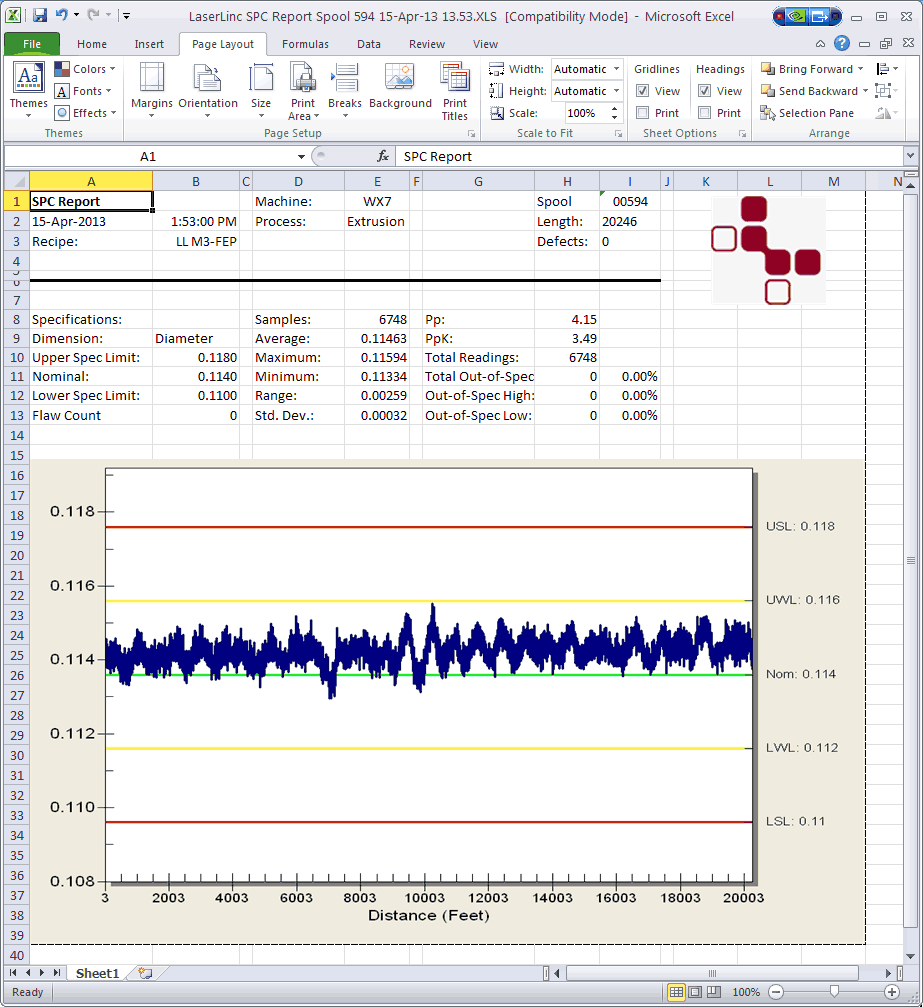Viewport: 923px width, 1007px height.
Task: Select the Sheet1 worksheet tab
Action: (97, 973)
